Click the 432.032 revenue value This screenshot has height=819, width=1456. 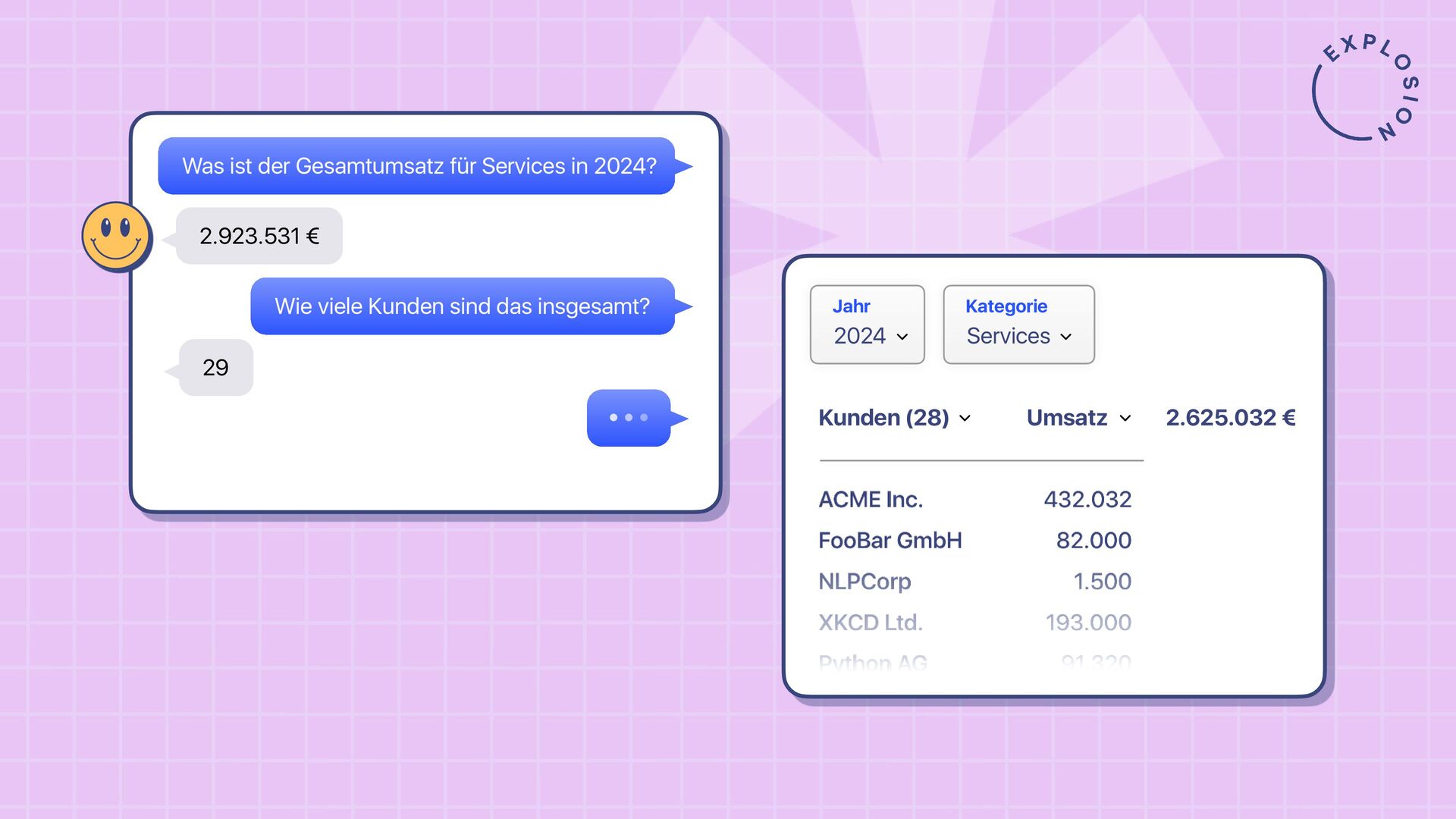click(x=1087, y=500)
